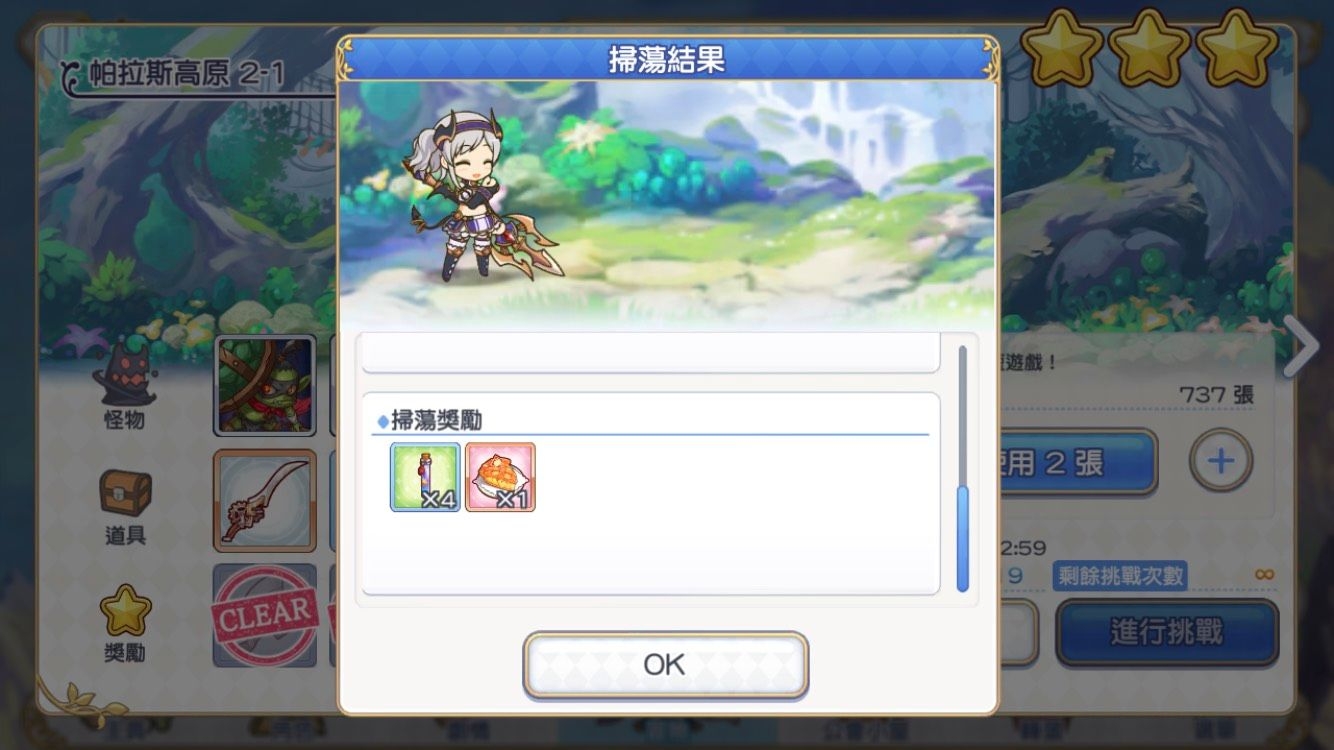Click the 剩餘挑戰次數 remaining attempts label
1334x750 pixels.
(1120, 576)
